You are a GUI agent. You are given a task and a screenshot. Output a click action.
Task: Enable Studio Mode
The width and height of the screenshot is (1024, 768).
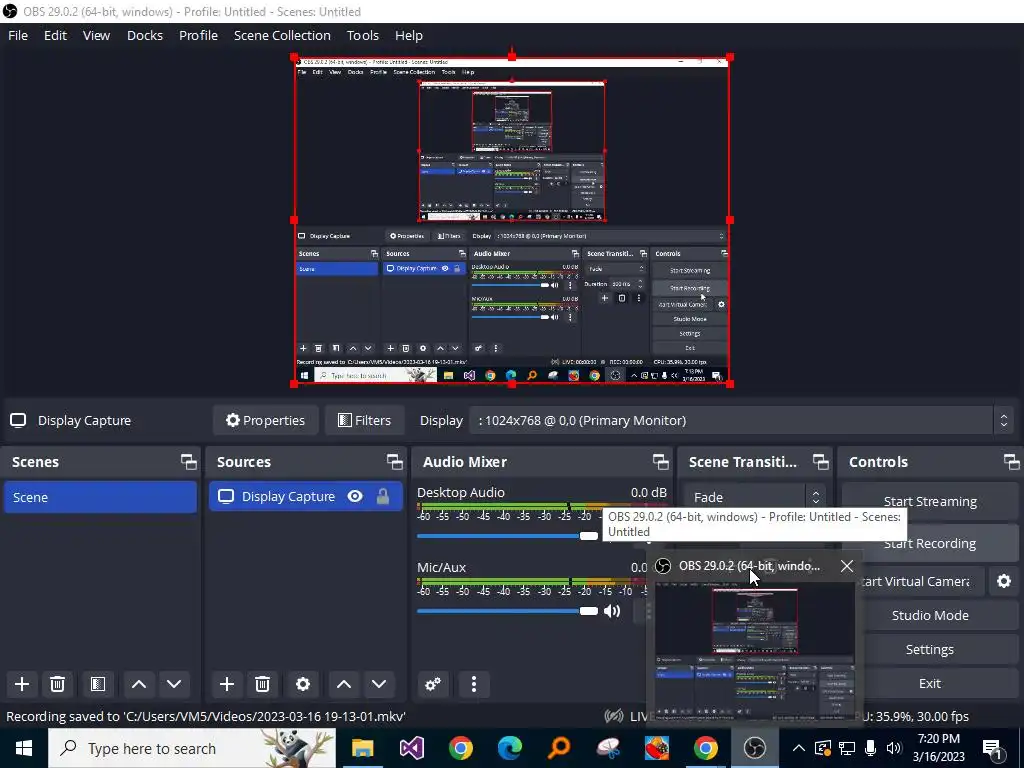tap(930, 615)
